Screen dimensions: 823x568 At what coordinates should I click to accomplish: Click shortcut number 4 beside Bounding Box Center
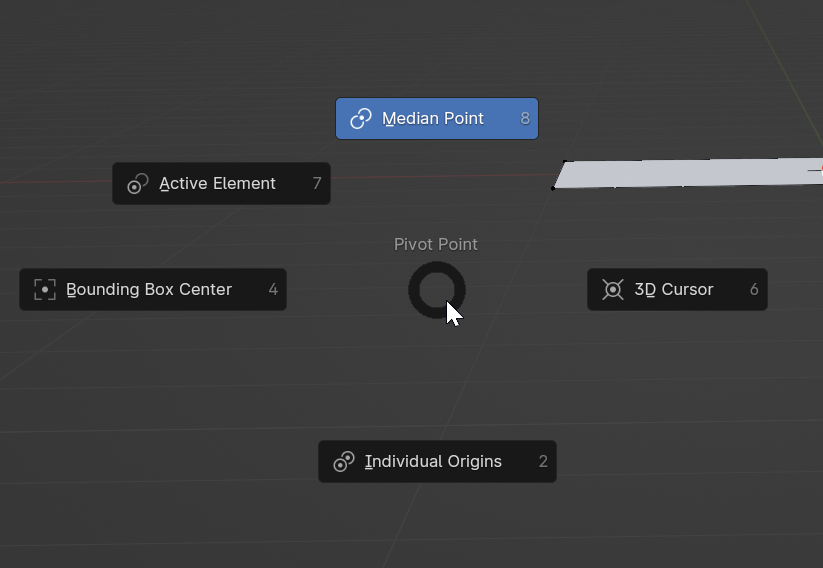click(273, 290)
